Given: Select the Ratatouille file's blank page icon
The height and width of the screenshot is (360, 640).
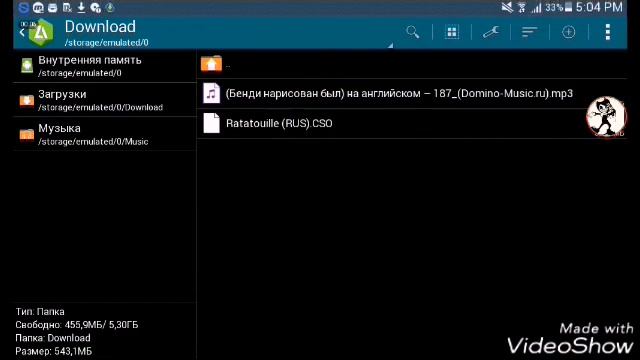Looking at the screenshot, I should 211,123.
